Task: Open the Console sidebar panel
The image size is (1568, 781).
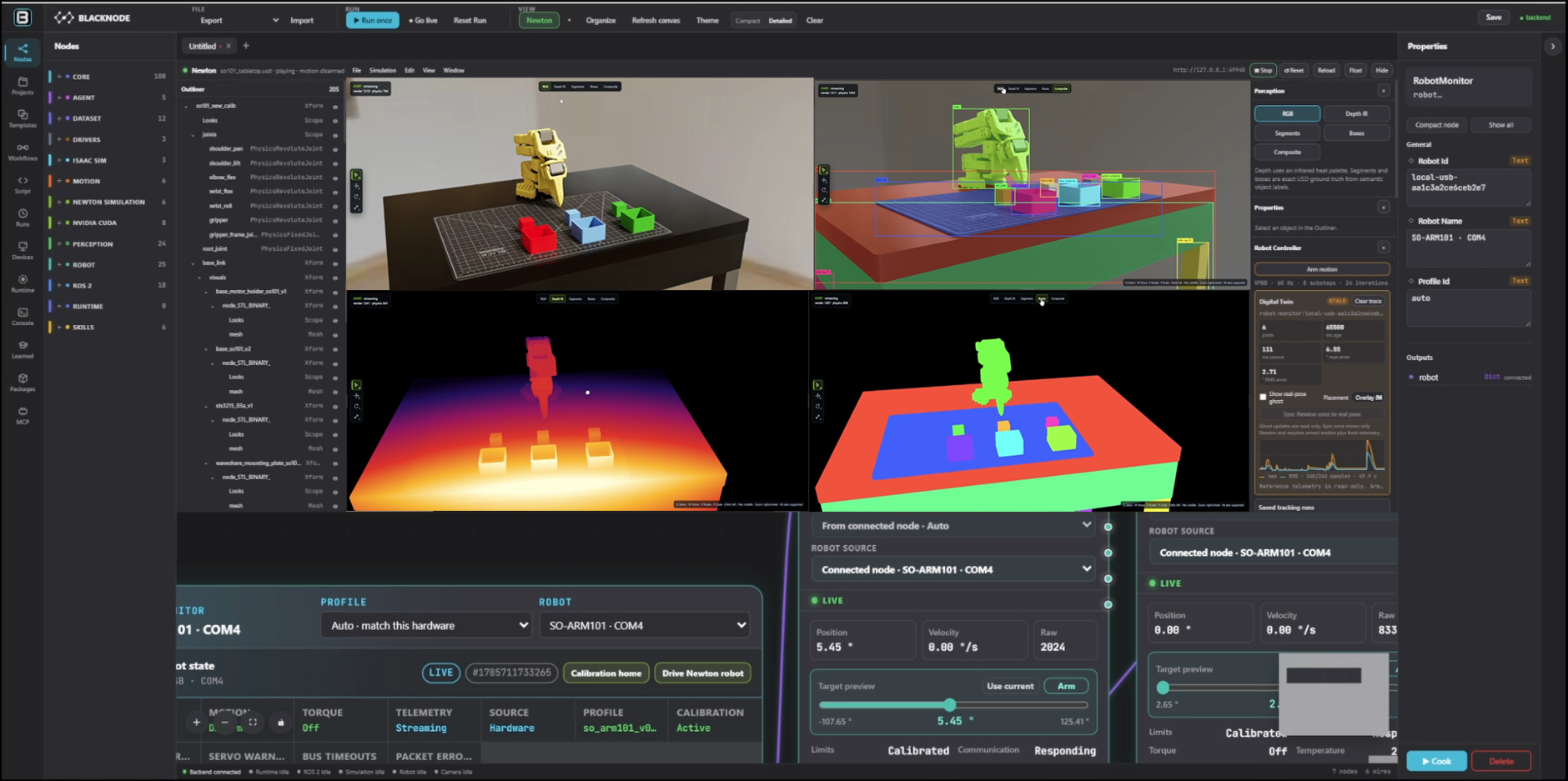Action: pos(23,316)
